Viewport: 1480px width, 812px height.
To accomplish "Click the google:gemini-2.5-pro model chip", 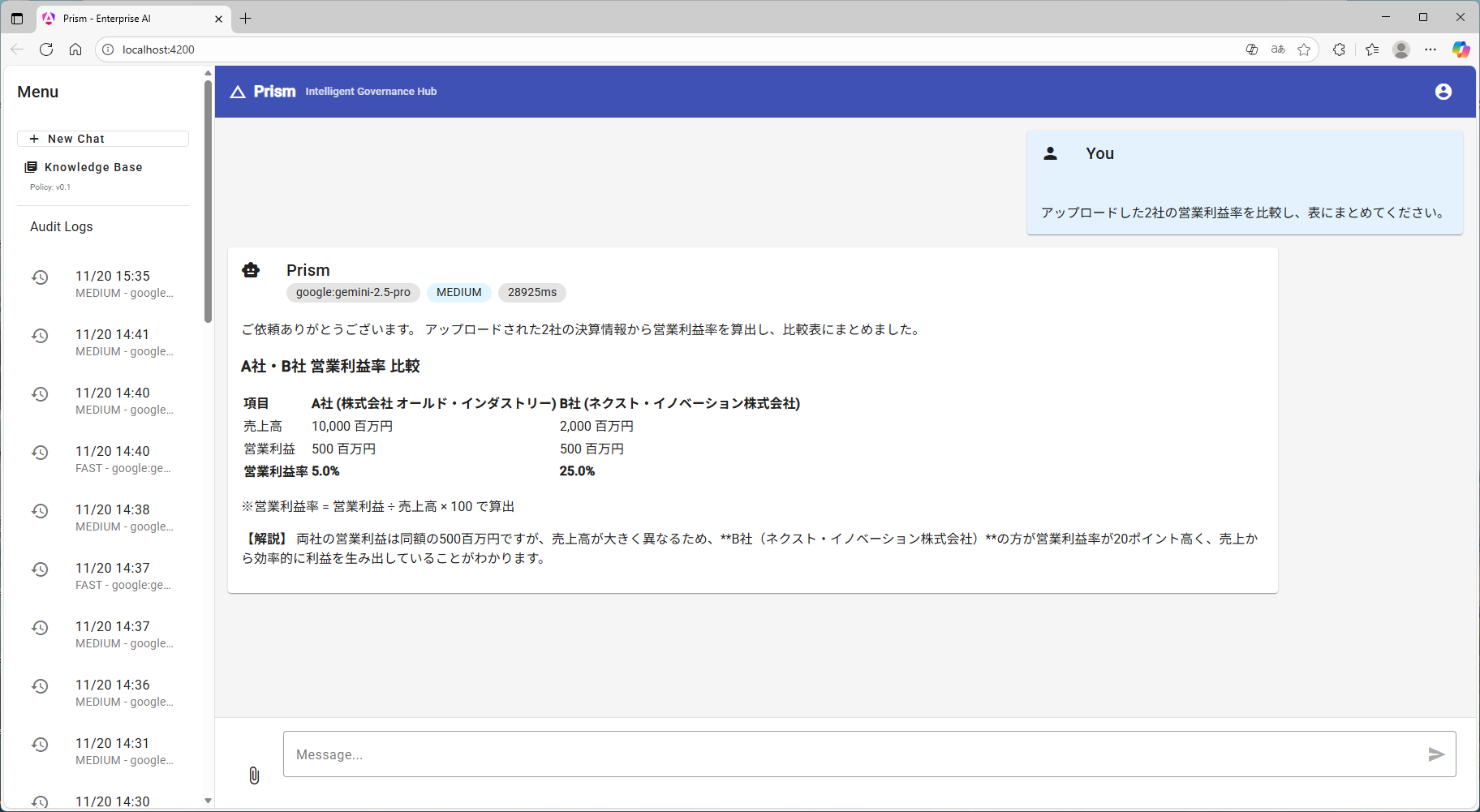I will pos(353,293).
